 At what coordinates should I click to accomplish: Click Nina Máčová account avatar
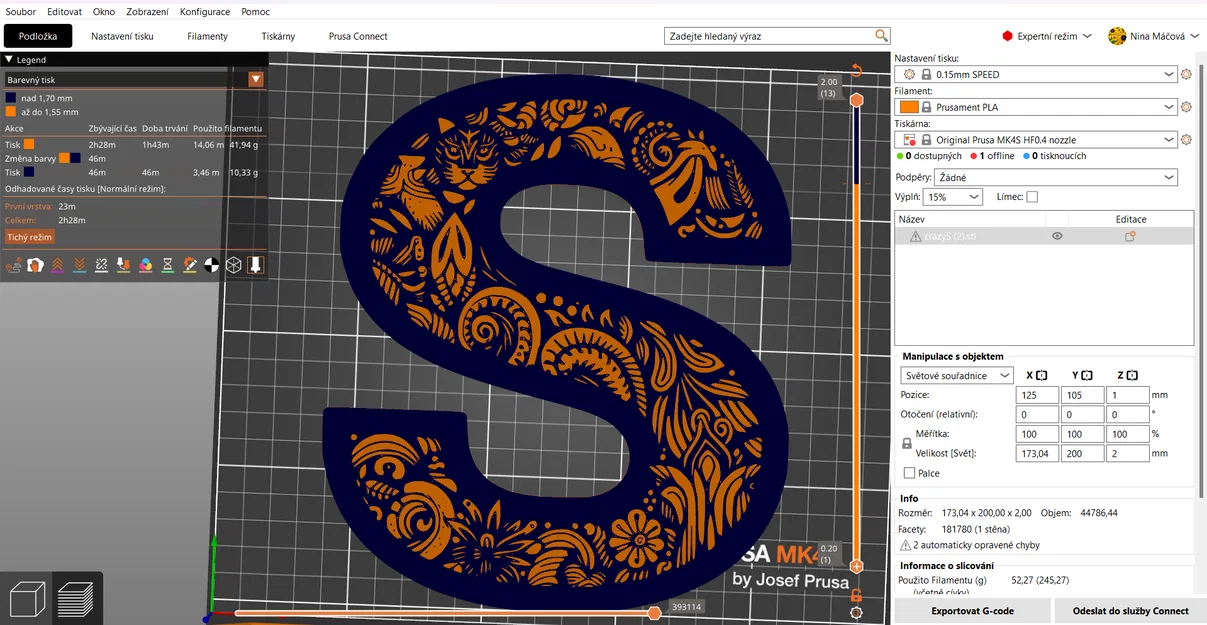(x=1117, y=36)
